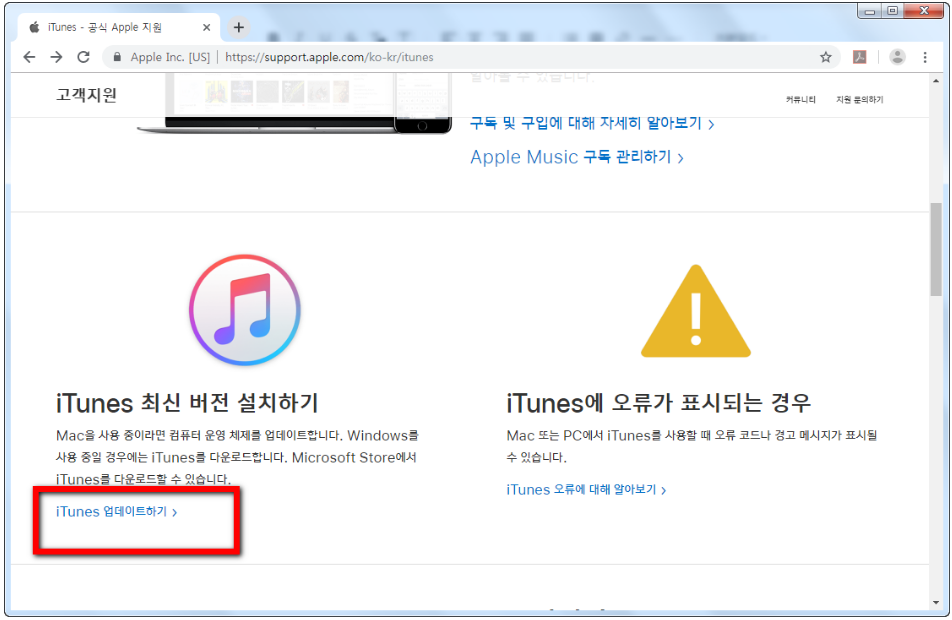Open the PDF extension icon

(860, 57)
